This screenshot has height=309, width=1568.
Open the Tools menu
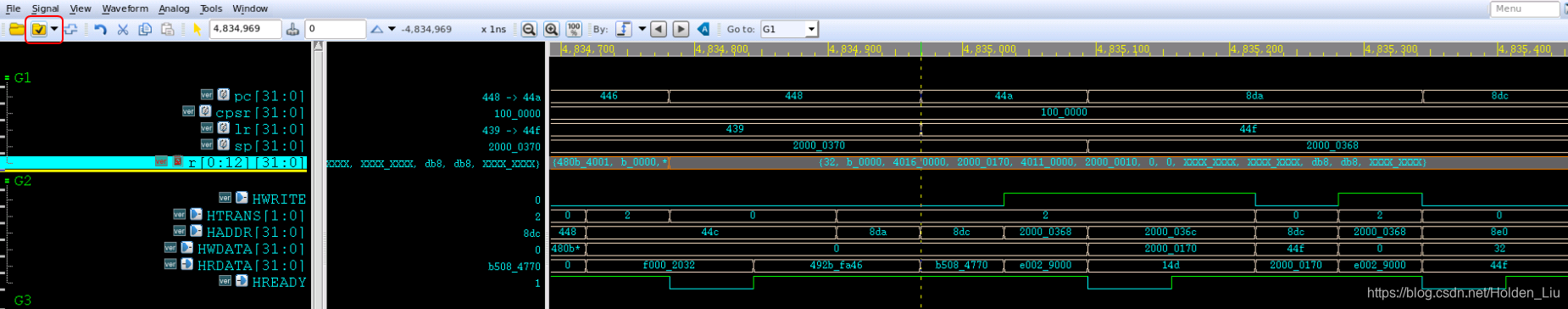click(211, 8)
